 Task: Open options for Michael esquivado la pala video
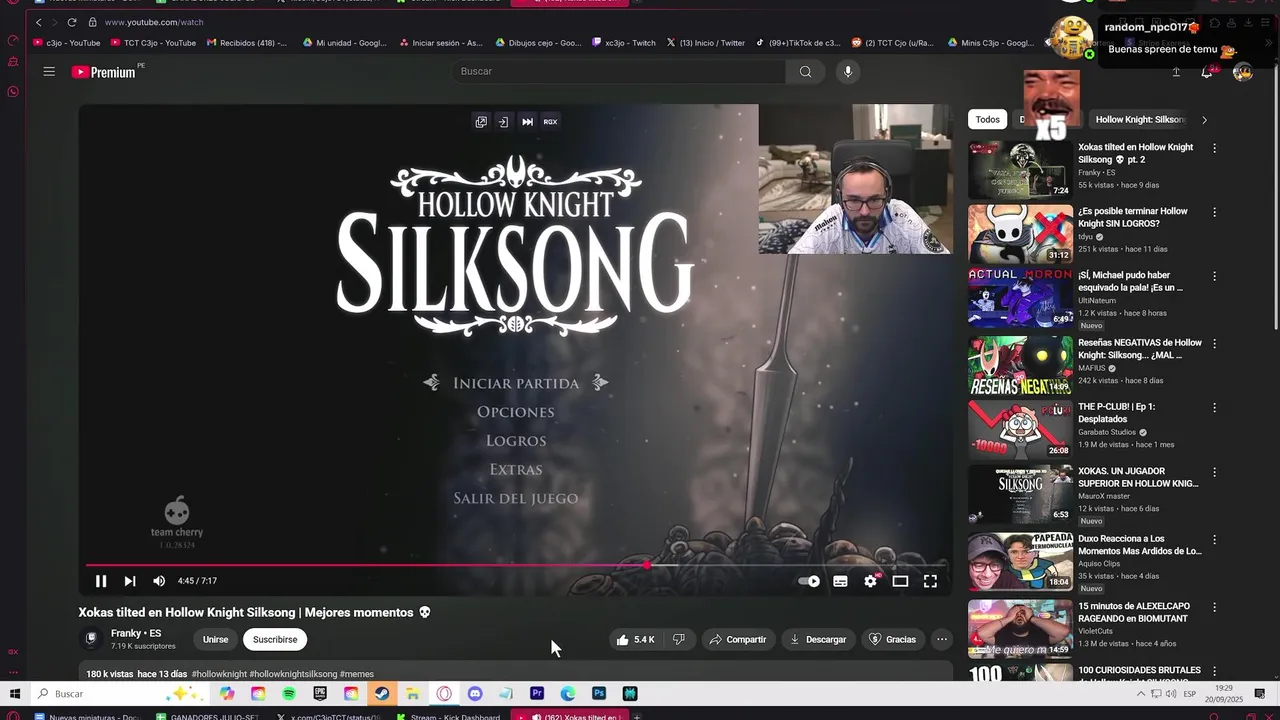(1215, 276)
